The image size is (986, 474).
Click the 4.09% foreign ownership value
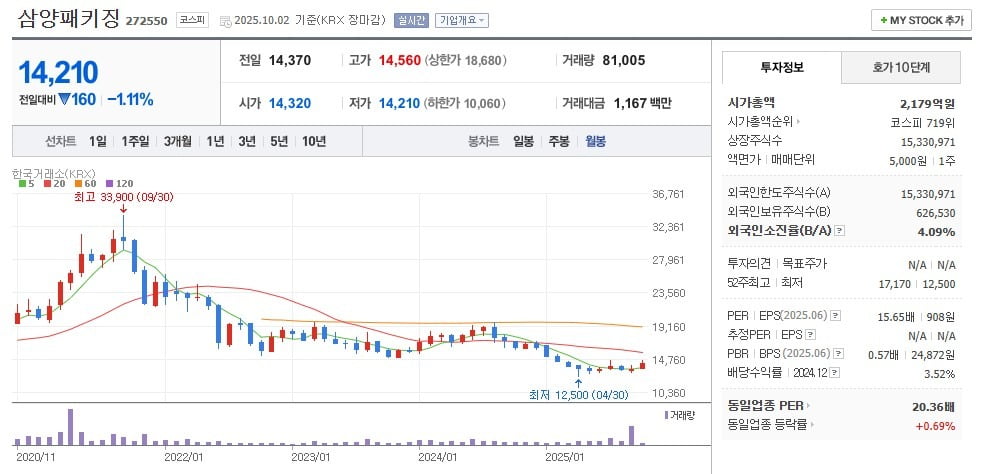(935, 232)
